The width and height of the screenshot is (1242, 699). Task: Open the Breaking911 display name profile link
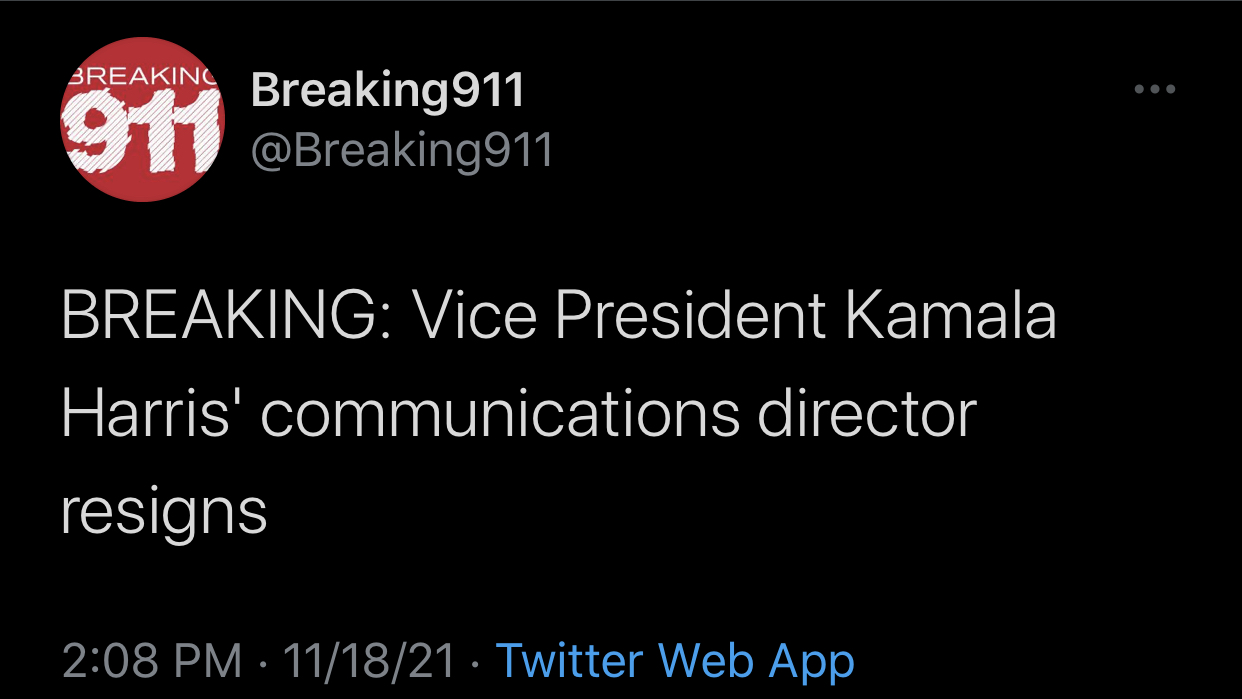[x=388, y=91]
